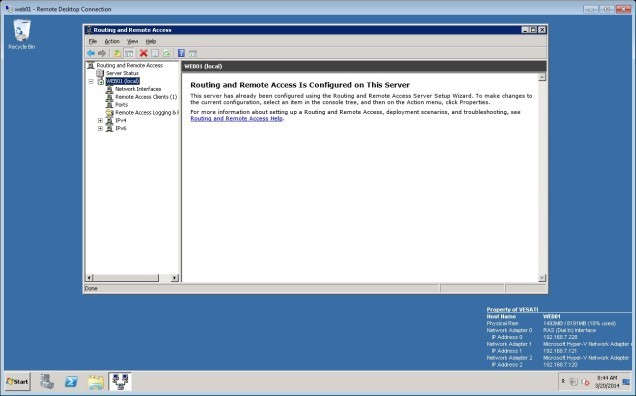Viewport: 636px width, 396px height.
Task: Open the Action menu
Action: (x=112, y=41)
